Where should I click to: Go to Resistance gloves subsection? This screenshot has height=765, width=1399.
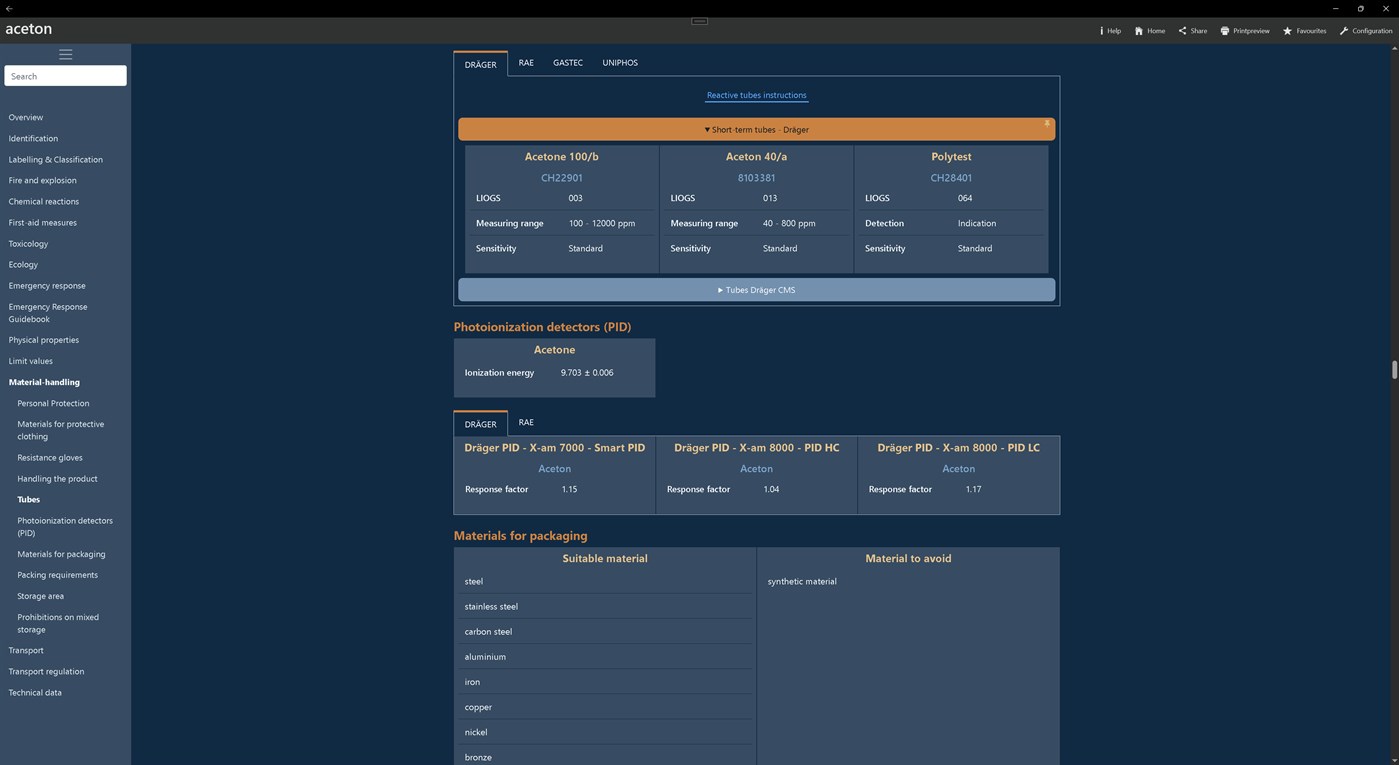50,457
